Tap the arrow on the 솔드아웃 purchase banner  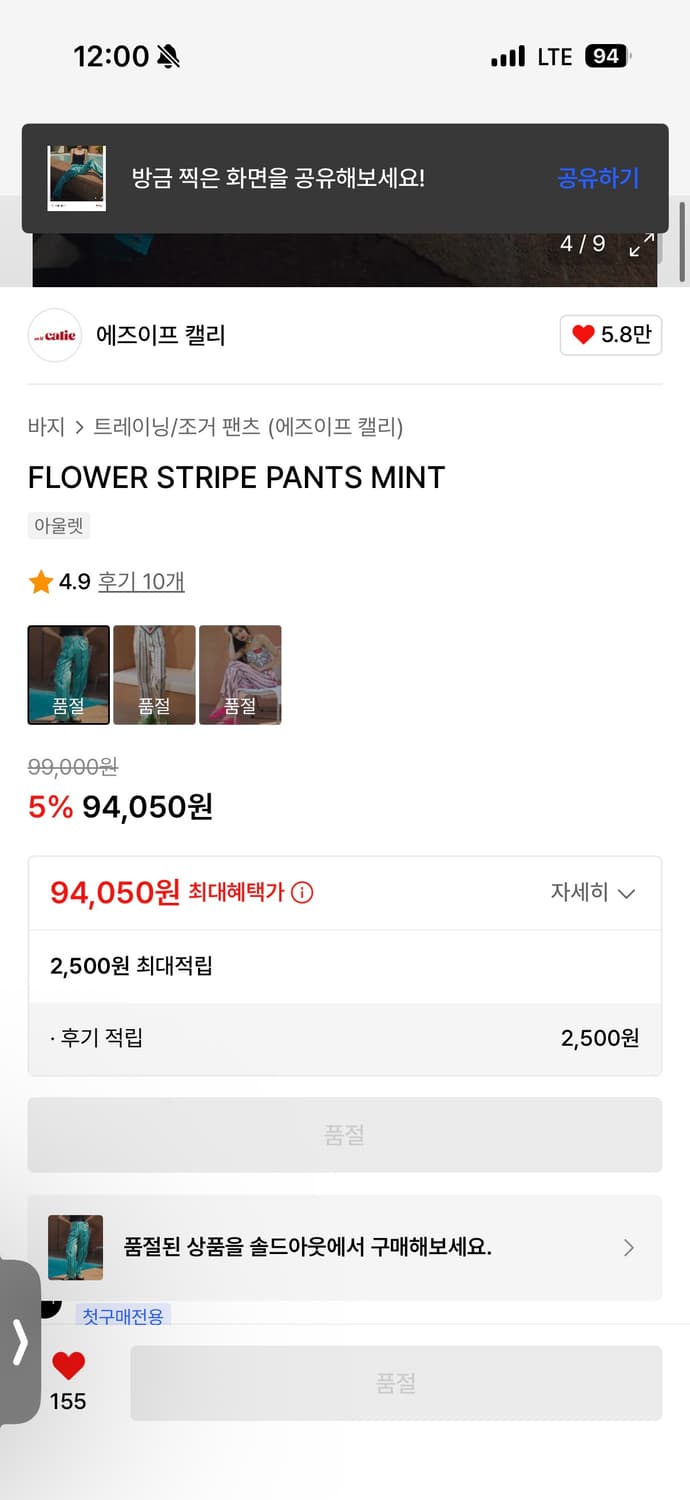(x=628, y=1248)
